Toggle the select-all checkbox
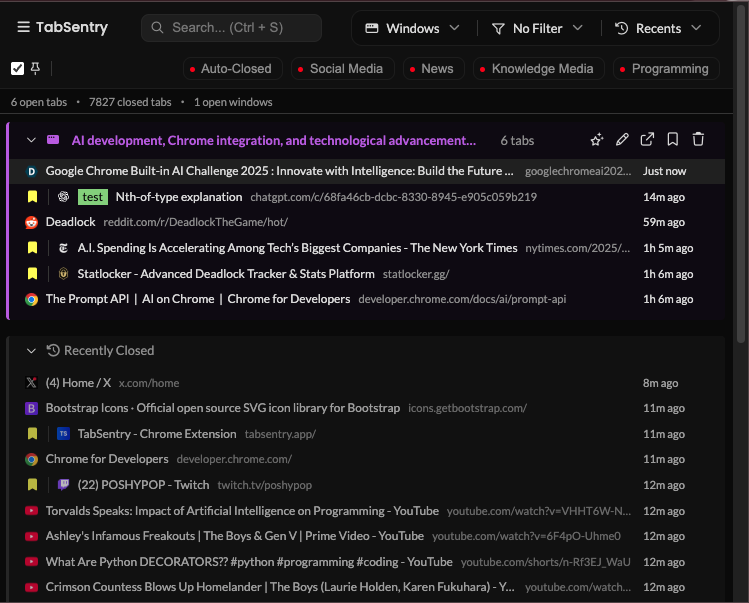Screen dimensions: 749x603 point(17,69)
